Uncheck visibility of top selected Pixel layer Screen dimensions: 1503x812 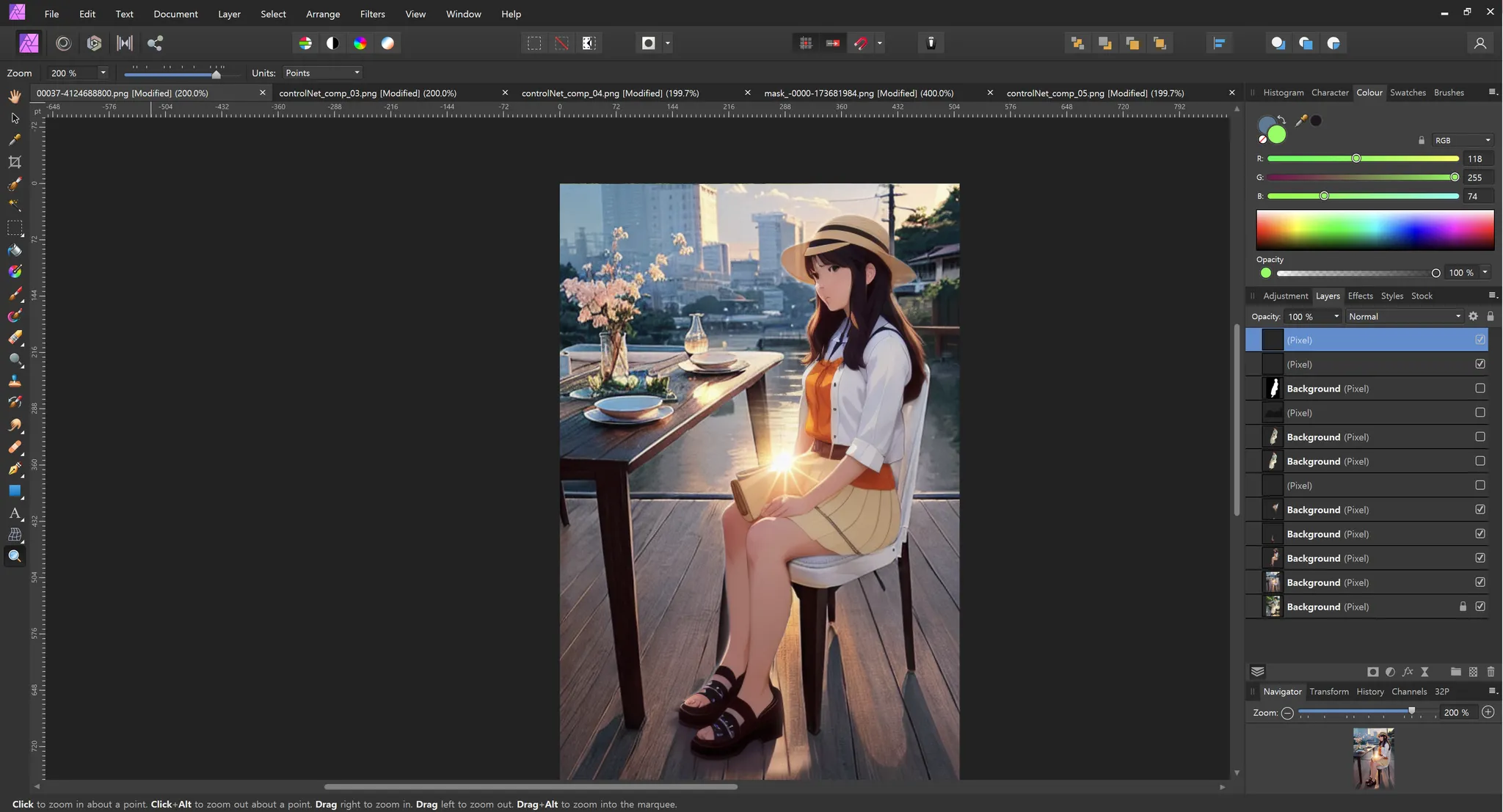click(x=1480, y=340)
